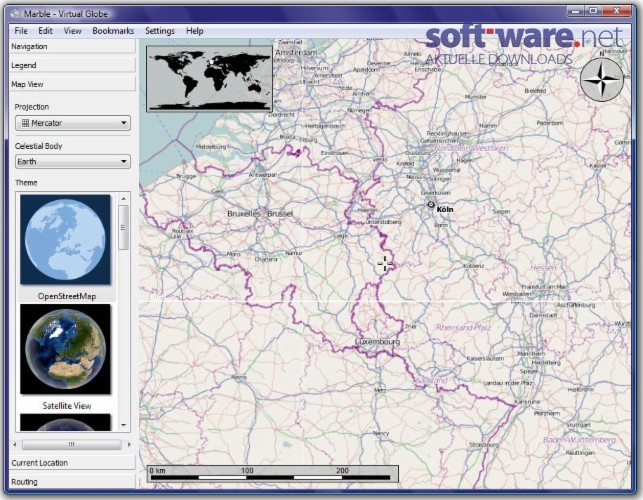The height and width of the screenshot is (500, 643).
Task: Open the Routing panel tab
Action: click(x=72, y=482)
